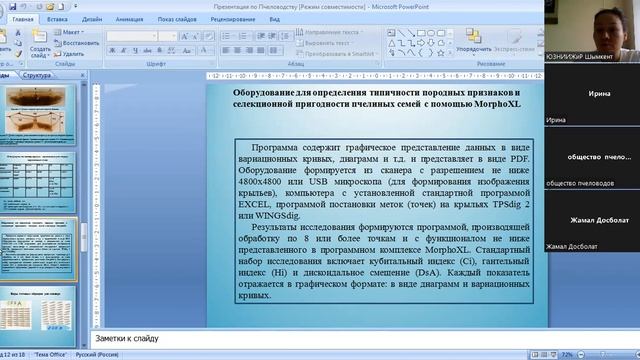The height and width of the screenshot is (360, 640).
Task: Toggle strikethrough formatting (abc)
Action: click(x=147, y=51)
